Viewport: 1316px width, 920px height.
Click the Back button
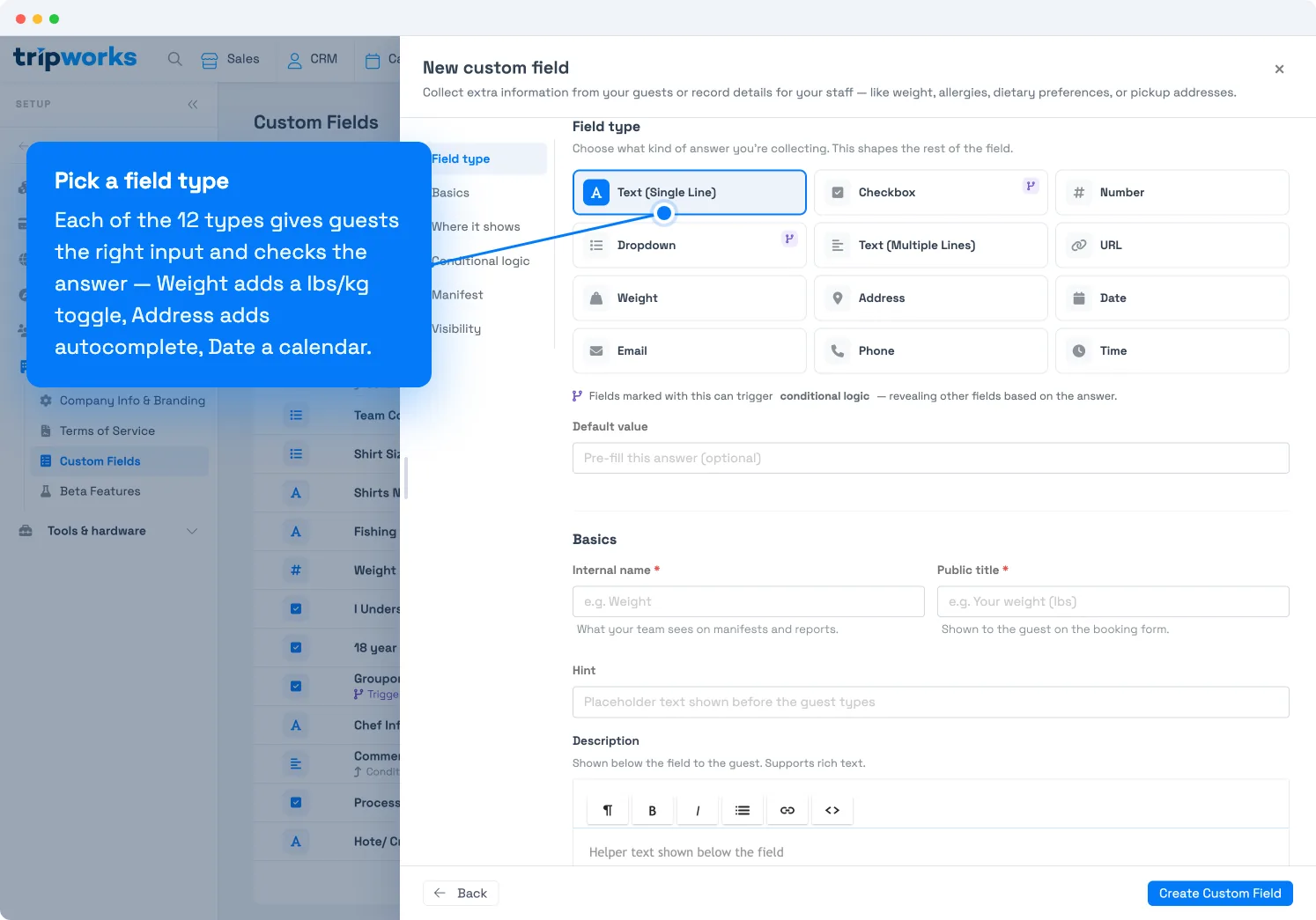[461, 894]
